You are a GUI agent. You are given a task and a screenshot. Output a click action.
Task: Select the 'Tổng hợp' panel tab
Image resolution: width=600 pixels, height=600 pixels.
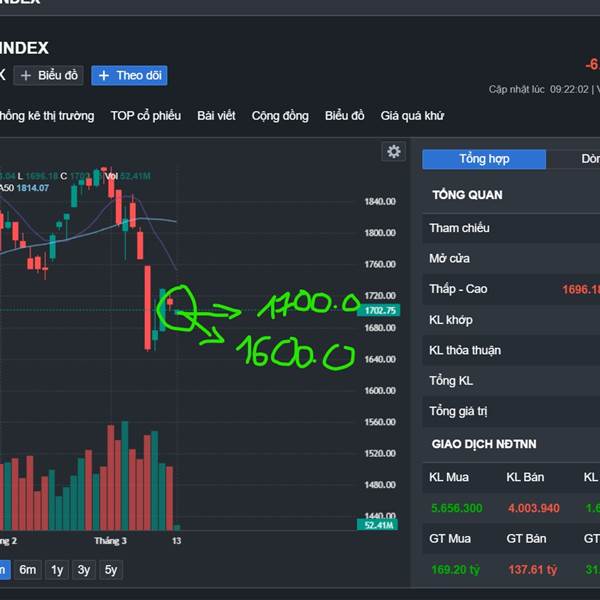pos(484,159)
